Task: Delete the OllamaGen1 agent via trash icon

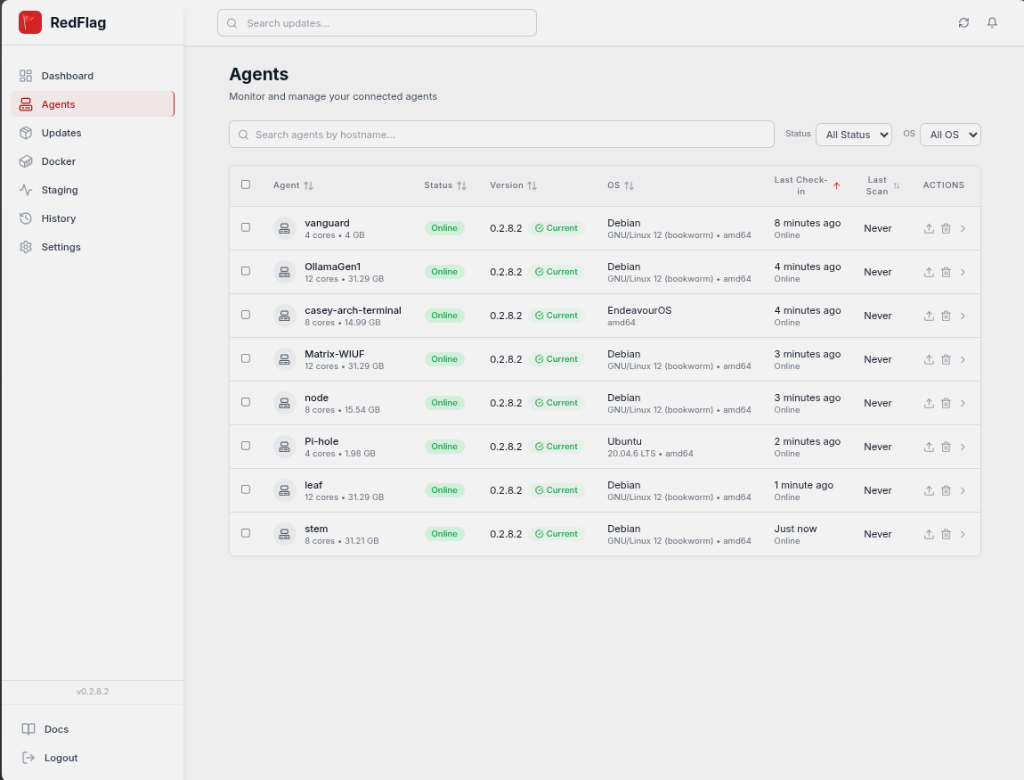Action: pos(946,272)
